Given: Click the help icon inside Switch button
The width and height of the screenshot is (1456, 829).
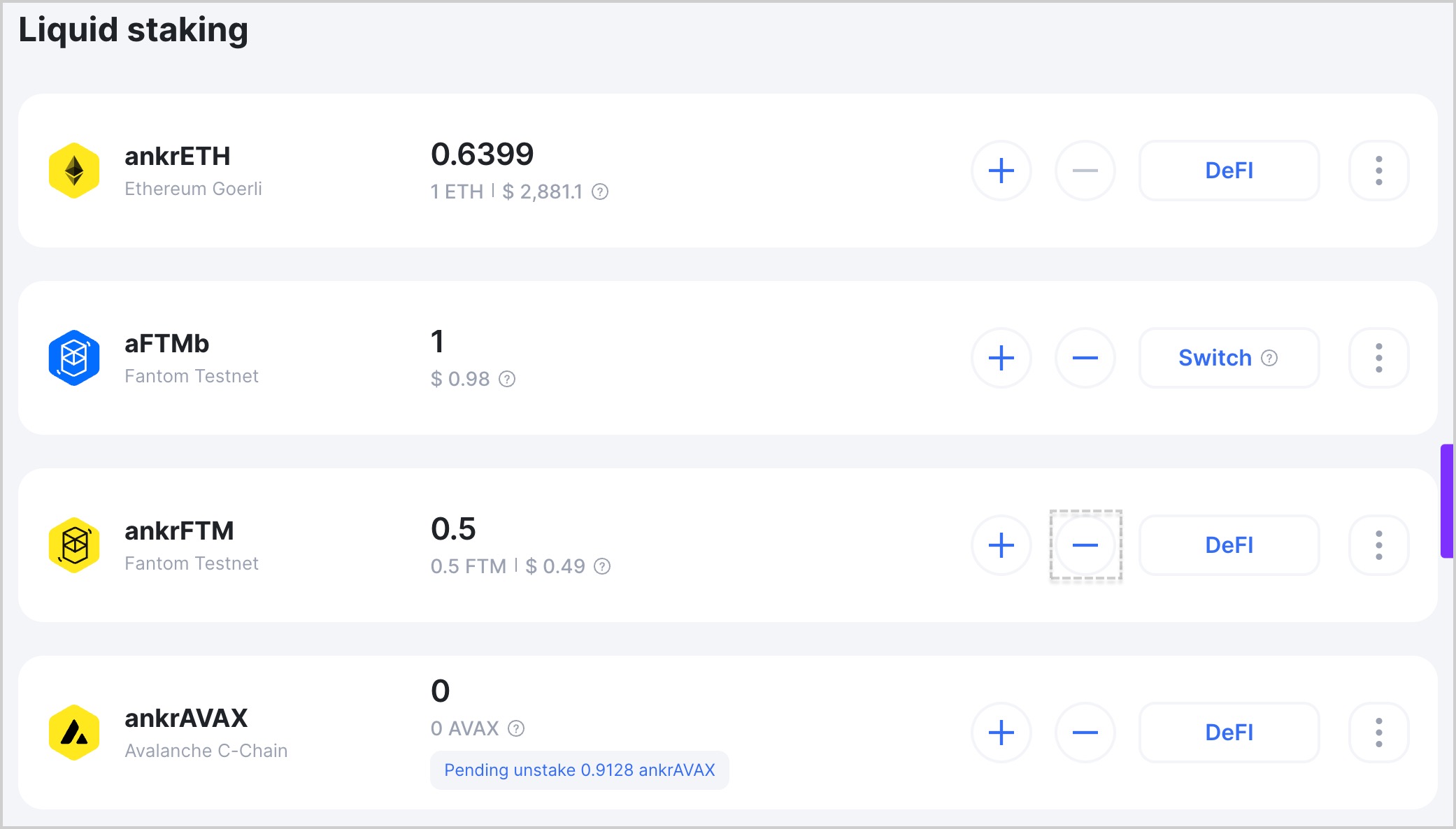Looking at the screenshot, I should [x=1269, y=358].
